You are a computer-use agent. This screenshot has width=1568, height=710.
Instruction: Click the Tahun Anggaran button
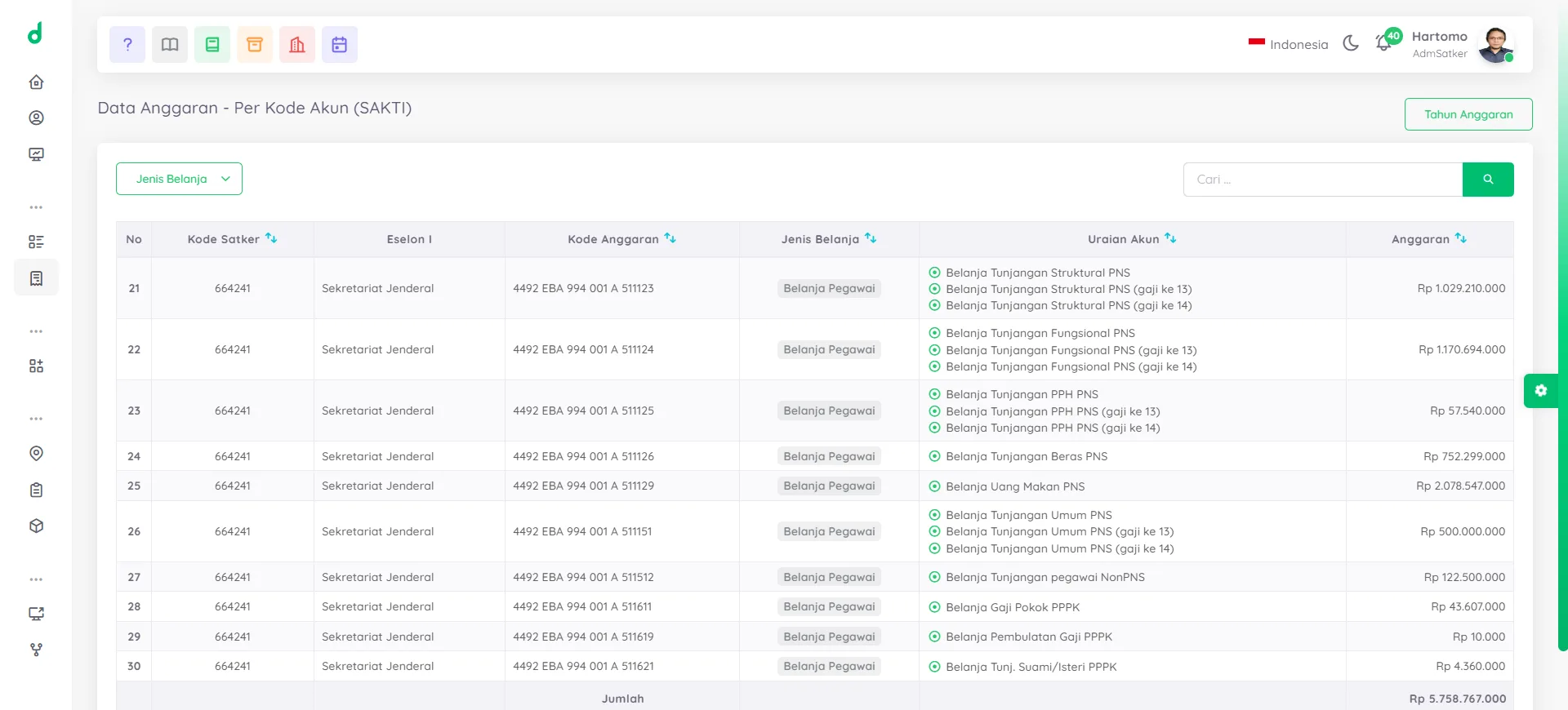click(x=1468, y=114)
